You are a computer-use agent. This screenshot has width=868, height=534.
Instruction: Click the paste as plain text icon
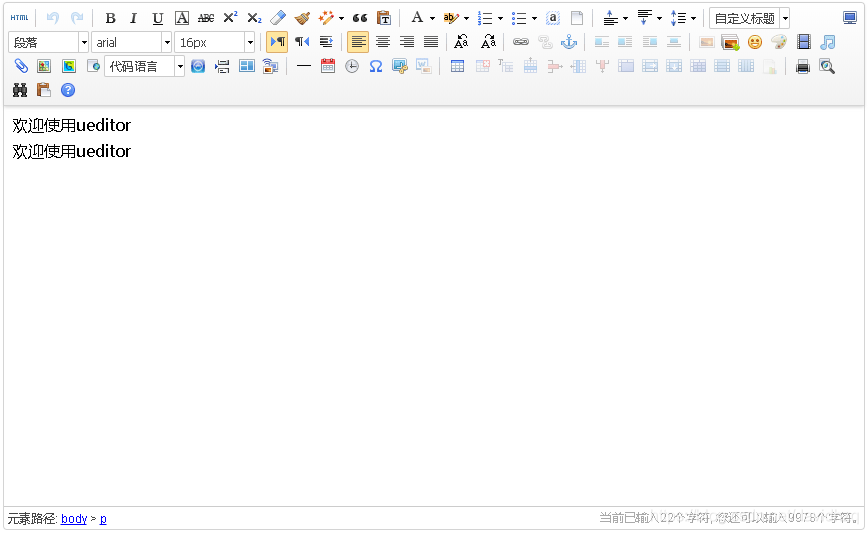pyautogui.click(x=384, y=18)
